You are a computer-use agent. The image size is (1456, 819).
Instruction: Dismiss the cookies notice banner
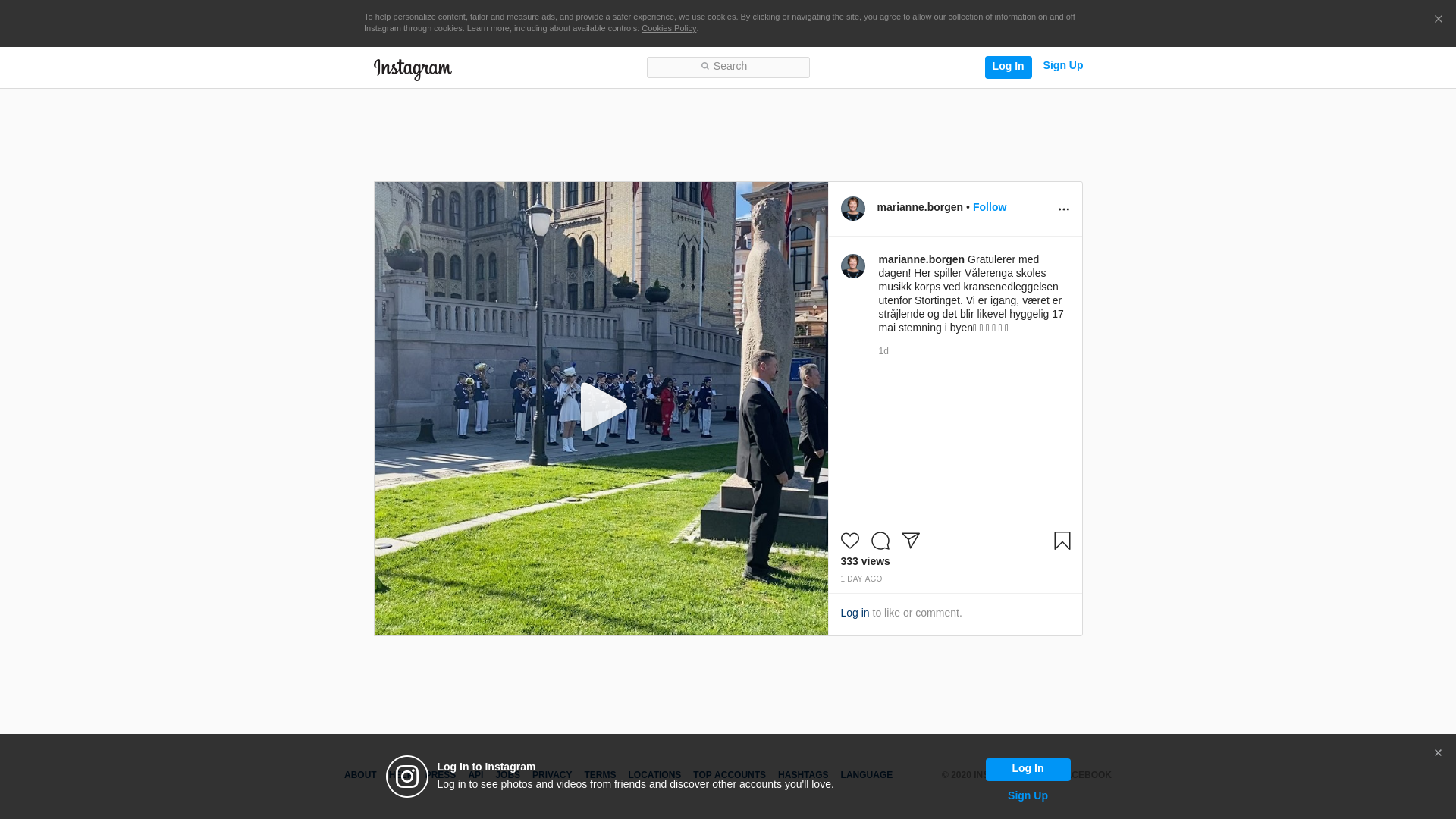(x=1438, y=20)
